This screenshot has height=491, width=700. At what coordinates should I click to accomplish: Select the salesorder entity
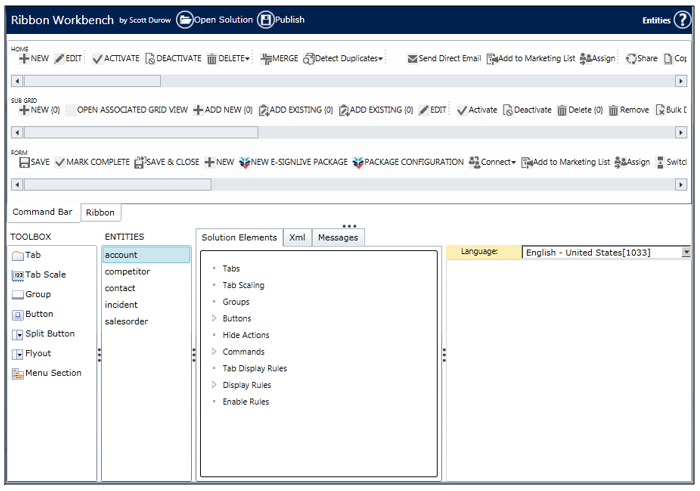coord(127,321)
